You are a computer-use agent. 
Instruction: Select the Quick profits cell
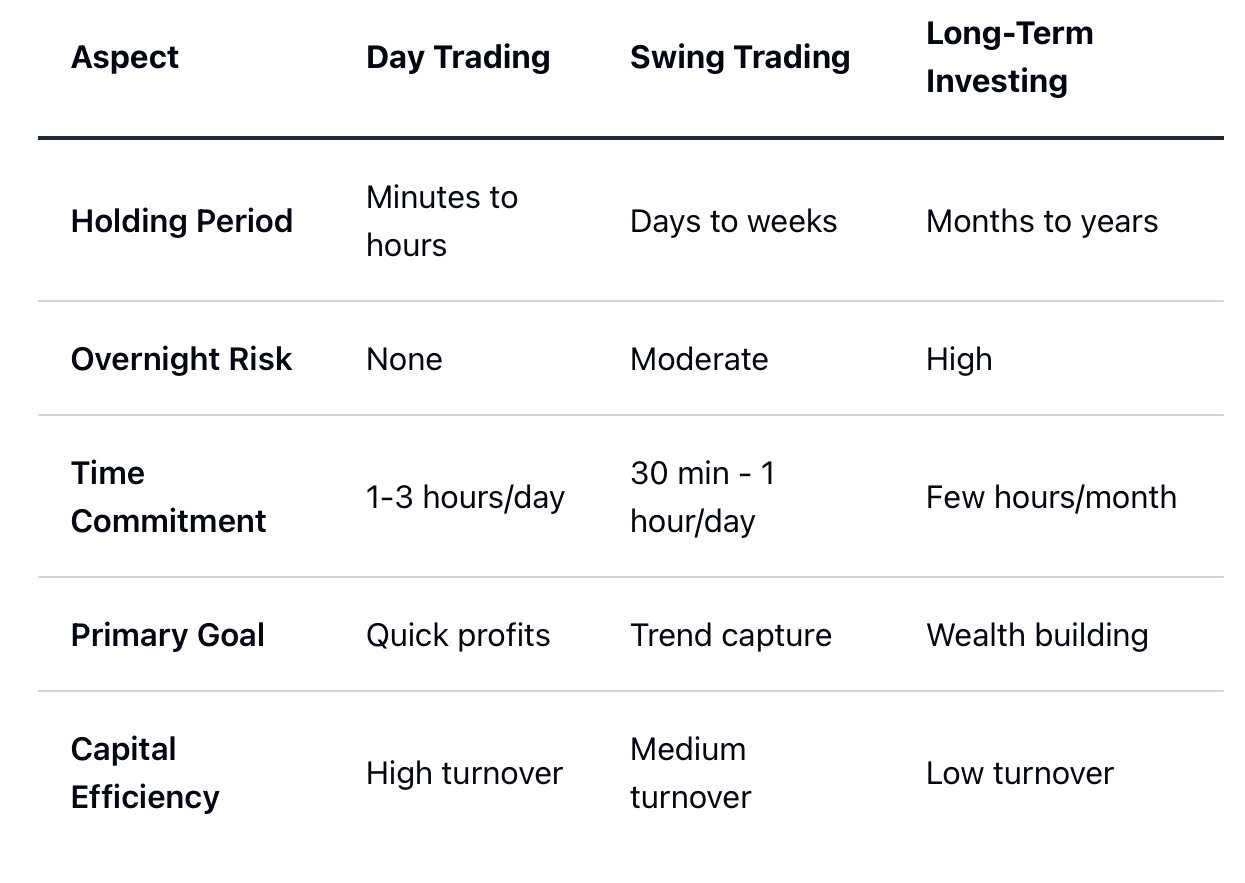coord(458,635)
